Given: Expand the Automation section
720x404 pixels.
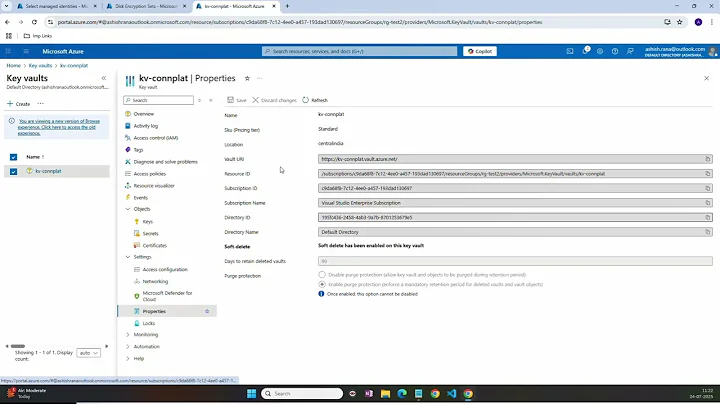Looking at the screenshot, I should [x=128, y=347].
